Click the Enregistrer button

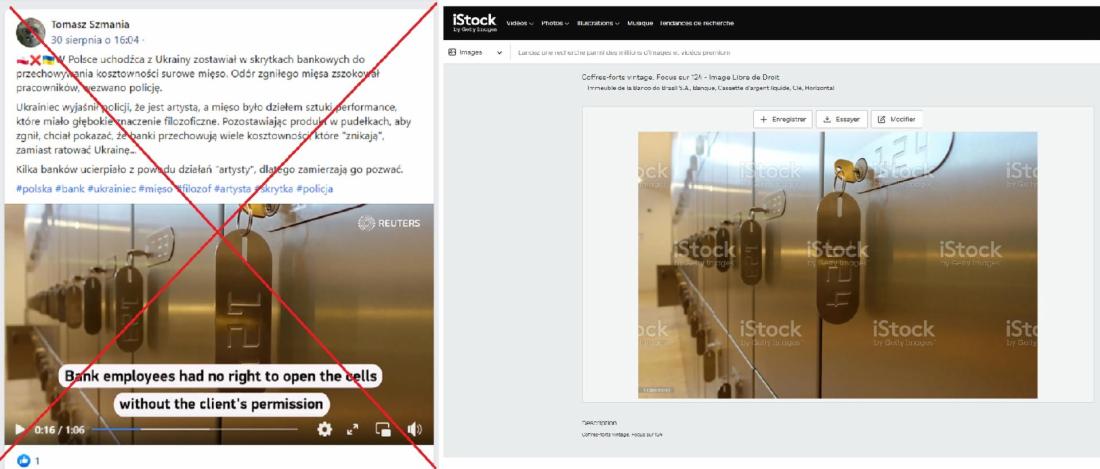coord(783,119)
